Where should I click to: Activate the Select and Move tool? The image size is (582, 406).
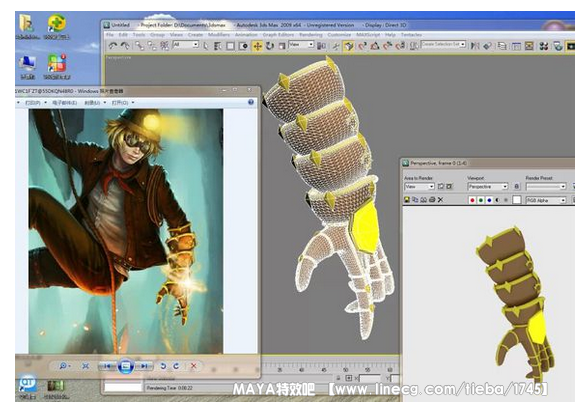coord(257,46)
